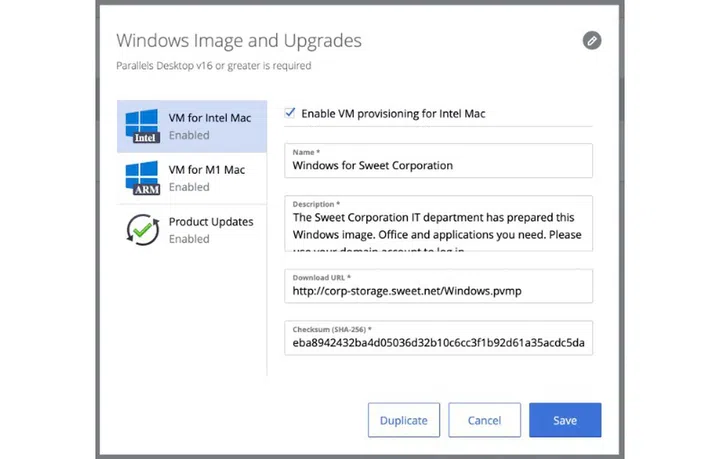720x459 pixels.
Task: Click the Windows ARM logo icon
Action: (x=142, y=178)
